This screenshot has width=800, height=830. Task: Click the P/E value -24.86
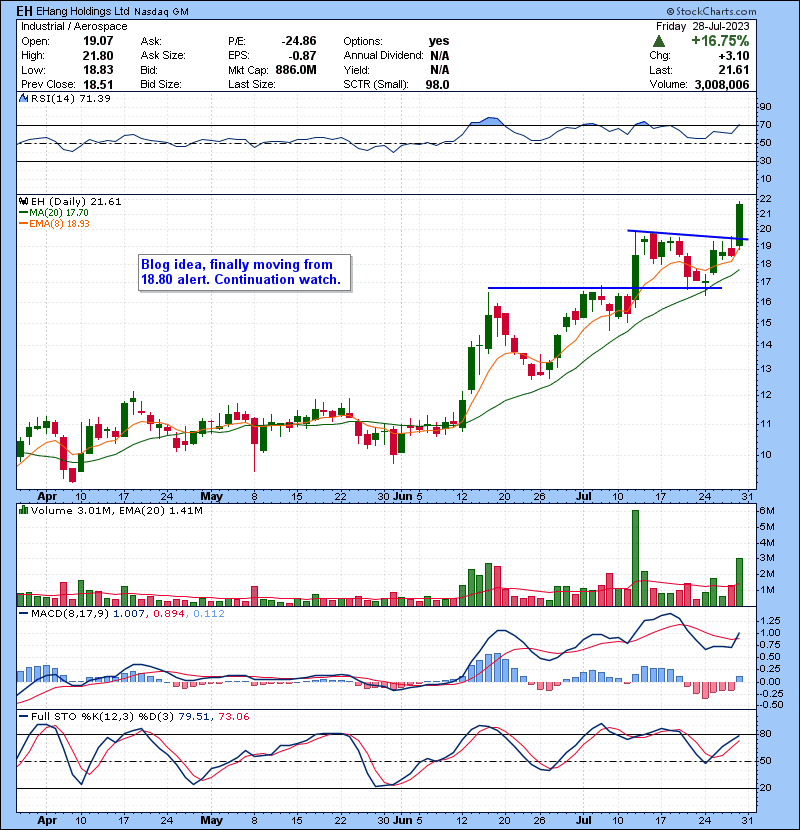coord(299,41)
